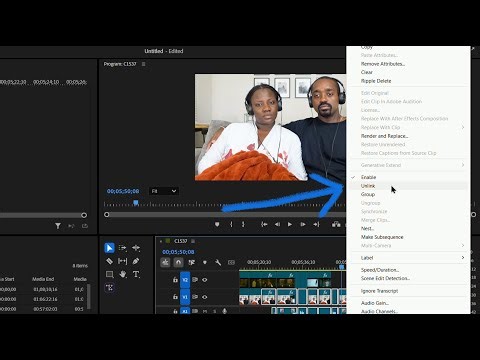Toggle track lock on V2
This screenshot has height=360, width=480.
(175, 280)
